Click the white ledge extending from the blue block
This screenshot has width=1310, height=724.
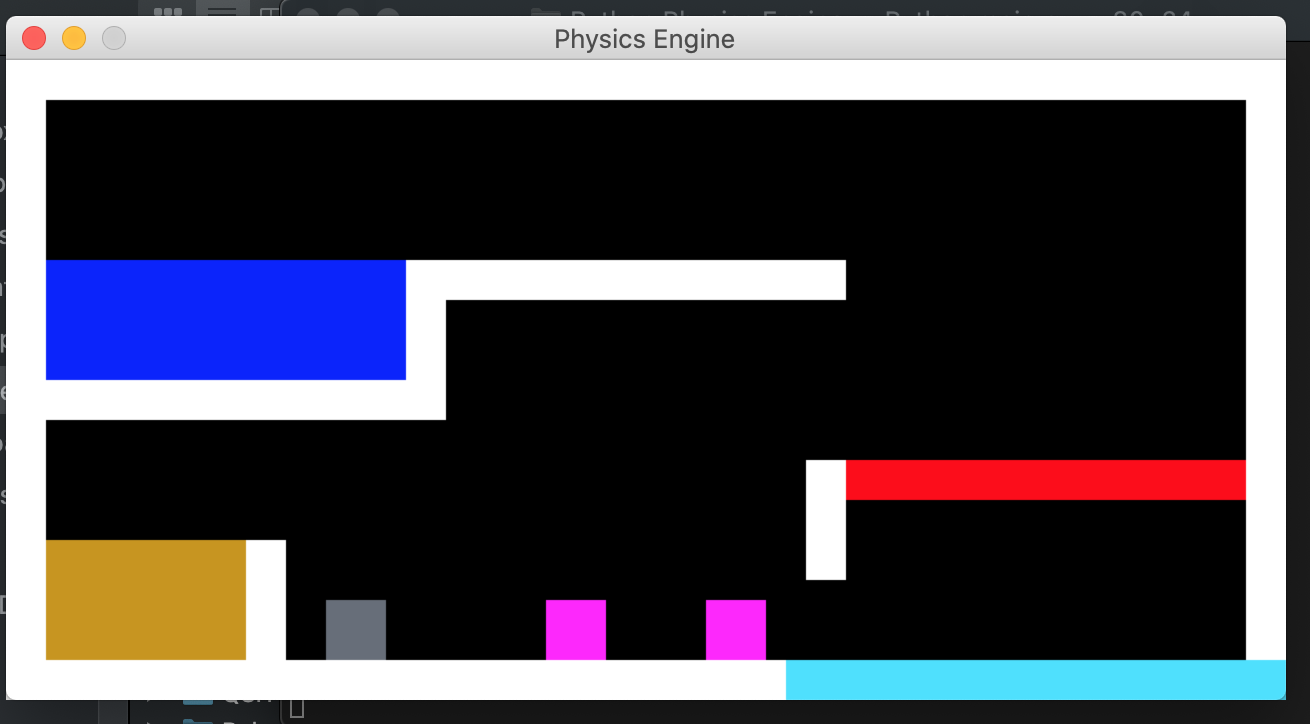pos(626,280)
